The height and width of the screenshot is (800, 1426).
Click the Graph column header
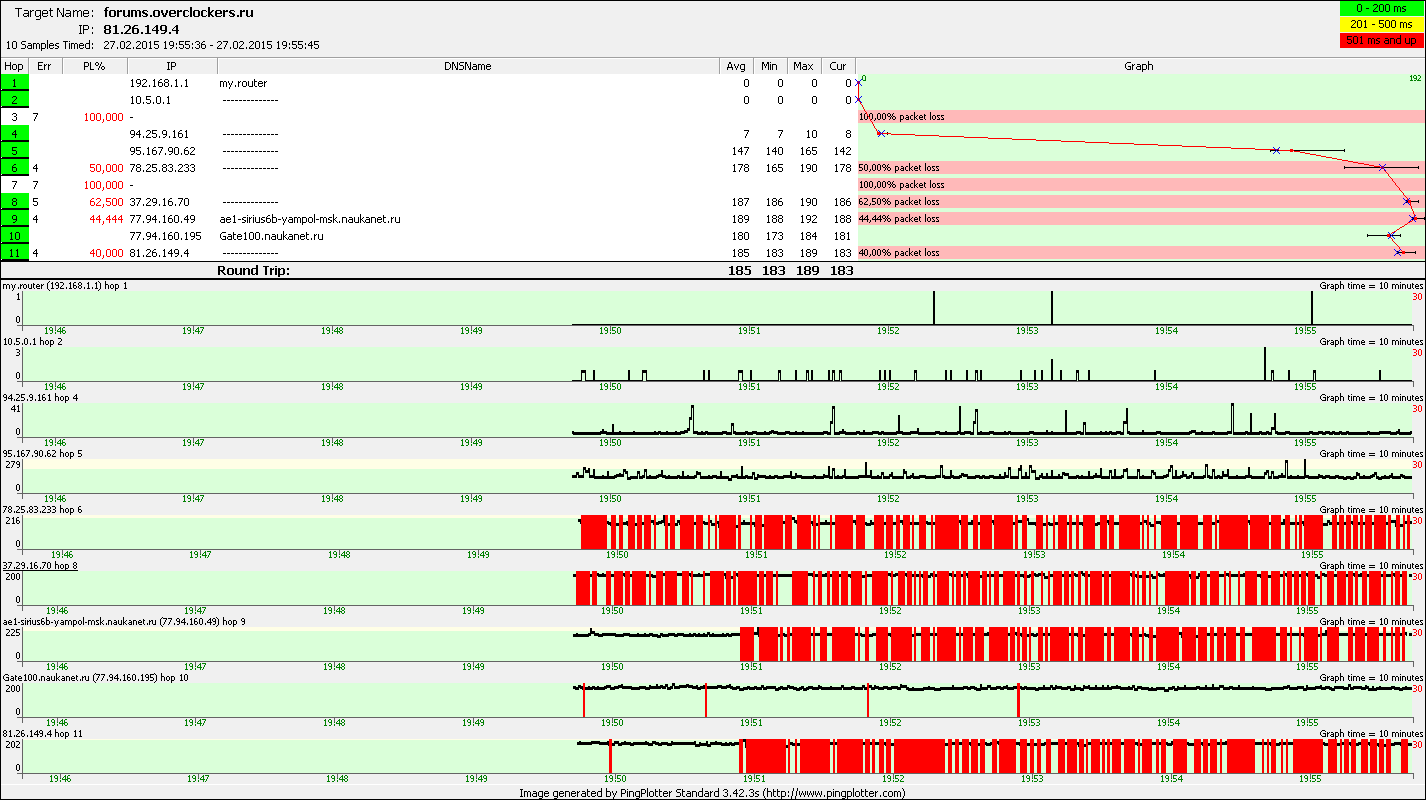(1138, 66)
